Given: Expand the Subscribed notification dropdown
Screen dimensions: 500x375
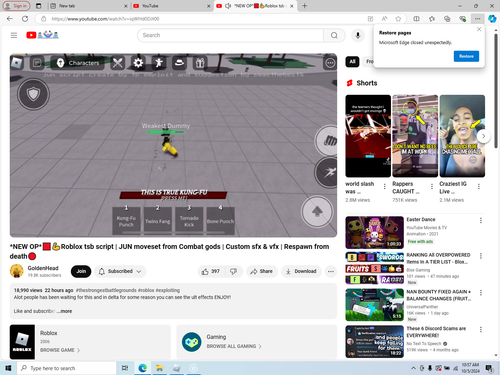Looking at the screenshot, I should pyautogui.click(x=120, y=271).
